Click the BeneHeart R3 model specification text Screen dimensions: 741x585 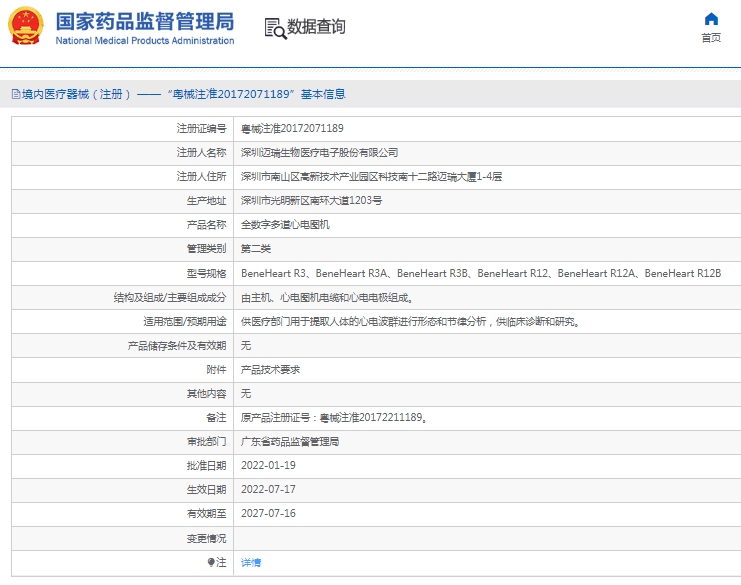(x=274, y=273)
